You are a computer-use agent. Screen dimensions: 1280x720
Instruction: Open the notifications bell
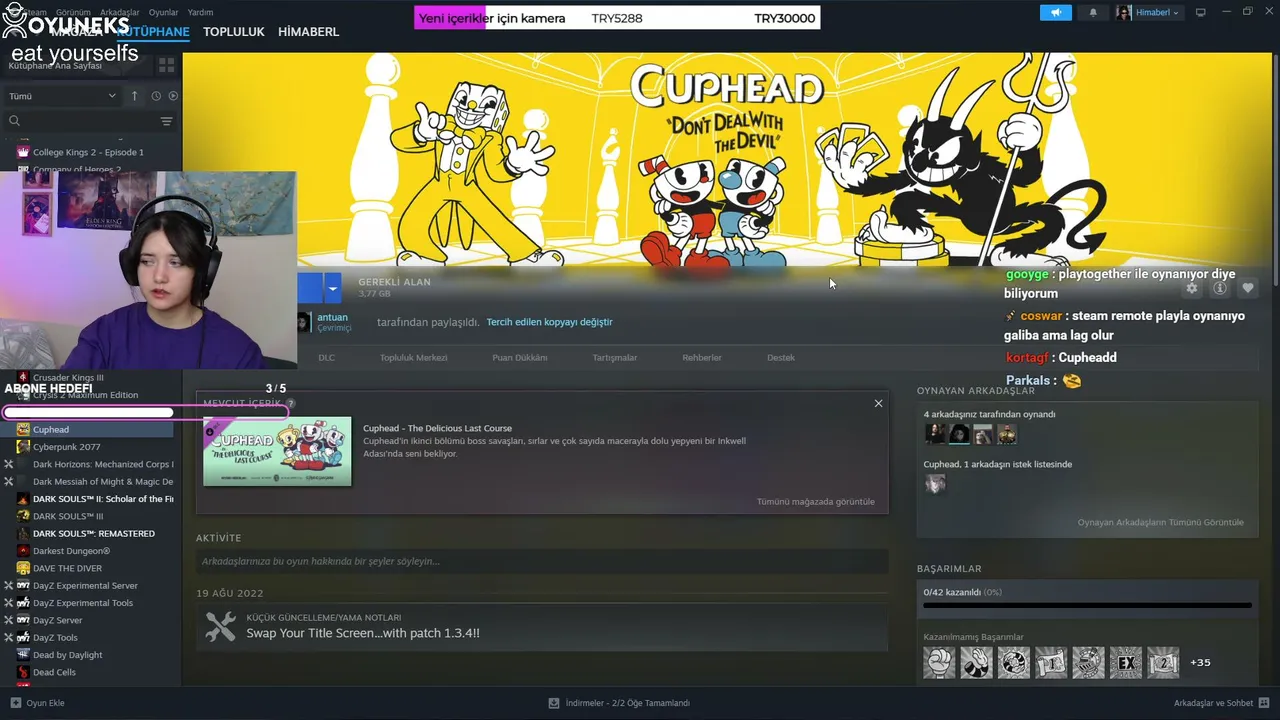click(x=1092, y=12)
